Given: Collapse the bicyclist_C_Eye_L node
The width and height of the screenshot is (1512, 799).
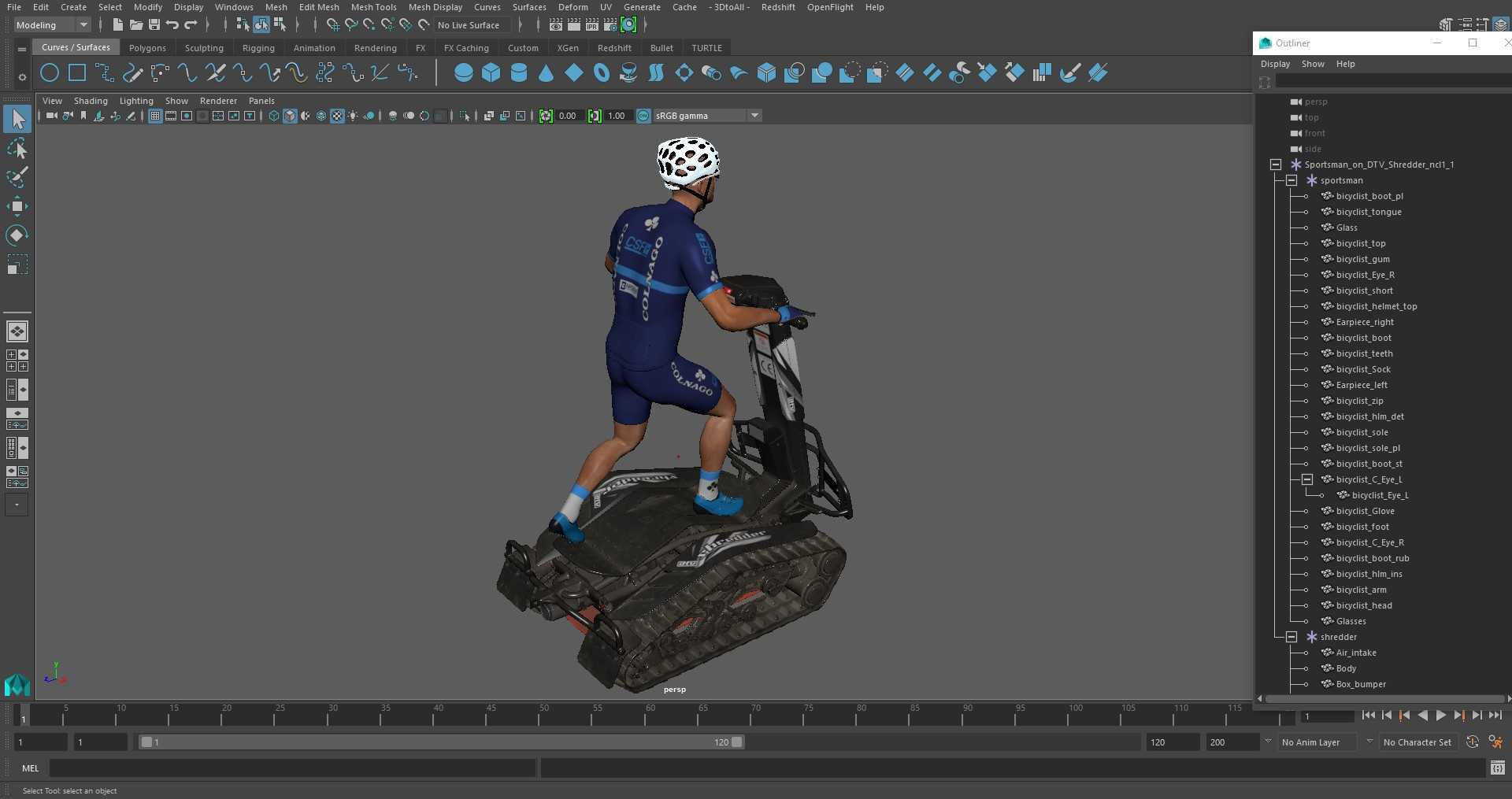Looking at the screenshot, I should pyautogui.click(x=1307, y=479).
